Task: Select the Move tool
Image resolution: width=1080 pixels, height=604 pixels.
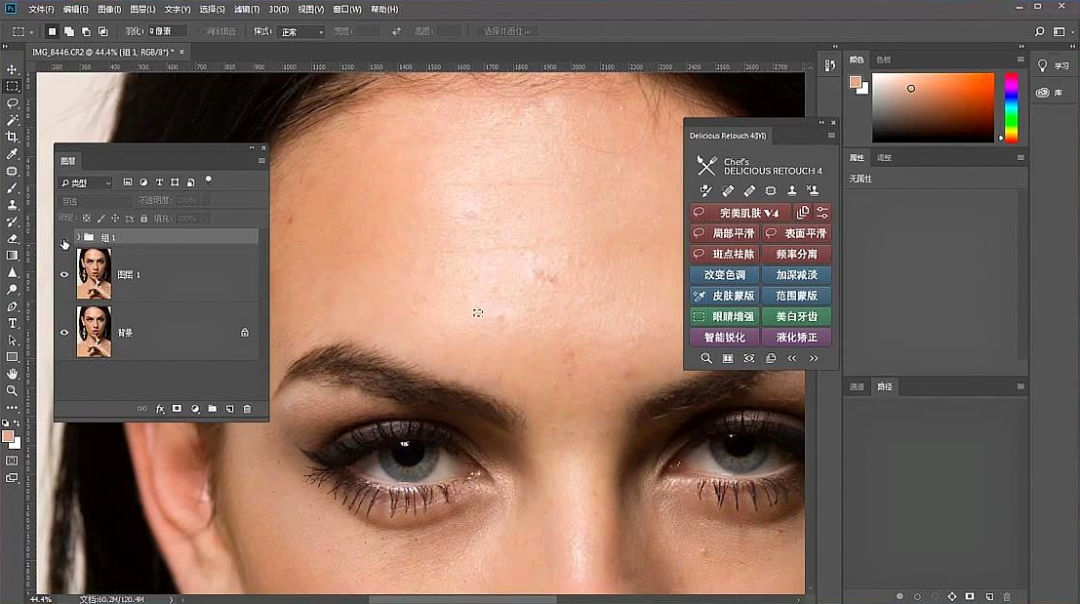Action: (12, 70)
